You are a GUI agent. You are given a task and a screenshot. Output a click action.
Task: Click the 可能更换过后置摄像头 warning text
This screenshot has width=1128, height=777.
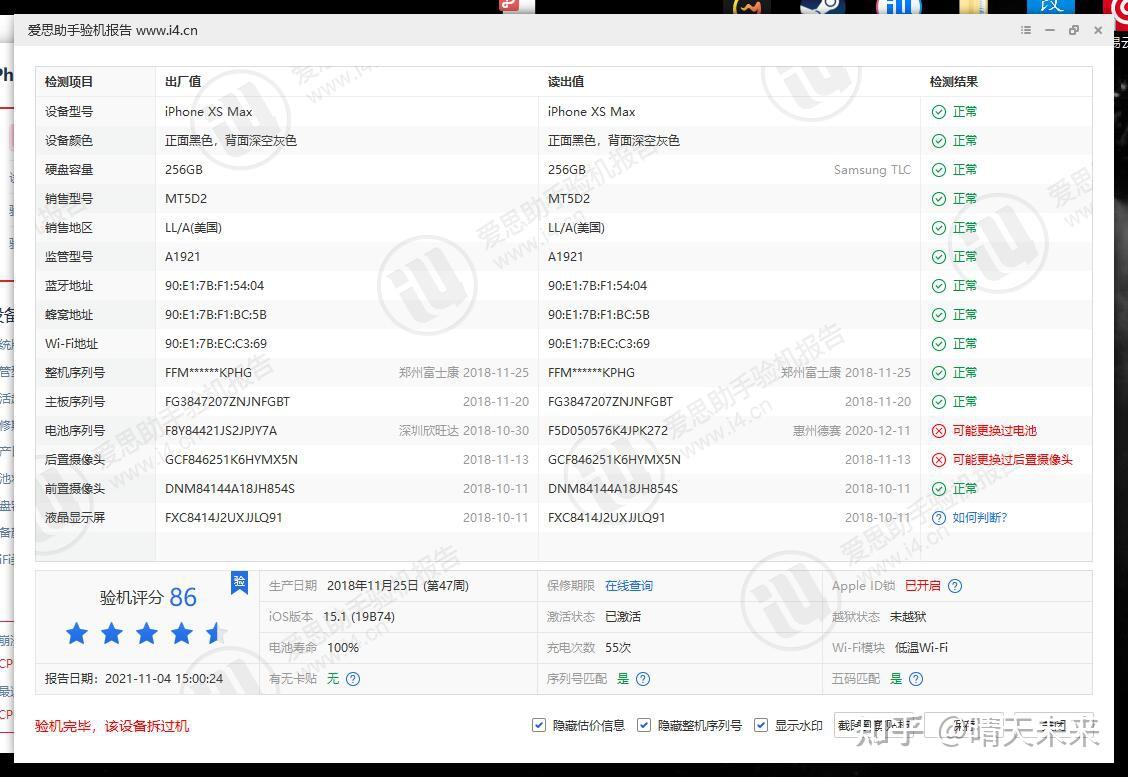tap(1012, 460)
